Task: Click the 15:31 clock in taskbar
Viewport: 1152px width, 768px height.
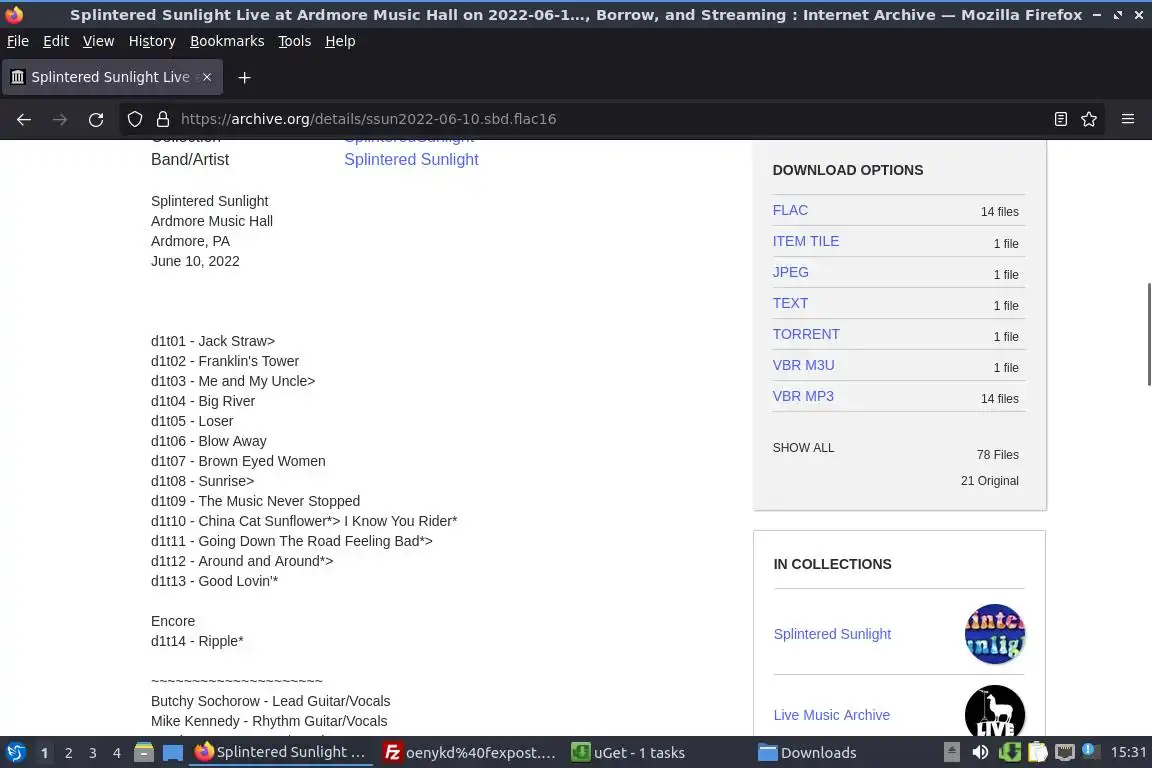Action: click(x=1128, y=752)
